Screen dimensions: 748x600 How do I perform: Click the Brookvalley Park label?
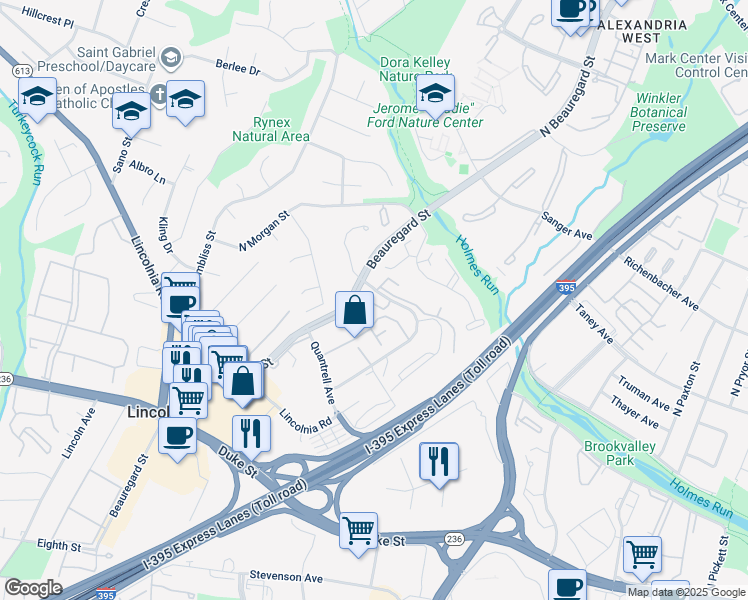click(620, 453)
